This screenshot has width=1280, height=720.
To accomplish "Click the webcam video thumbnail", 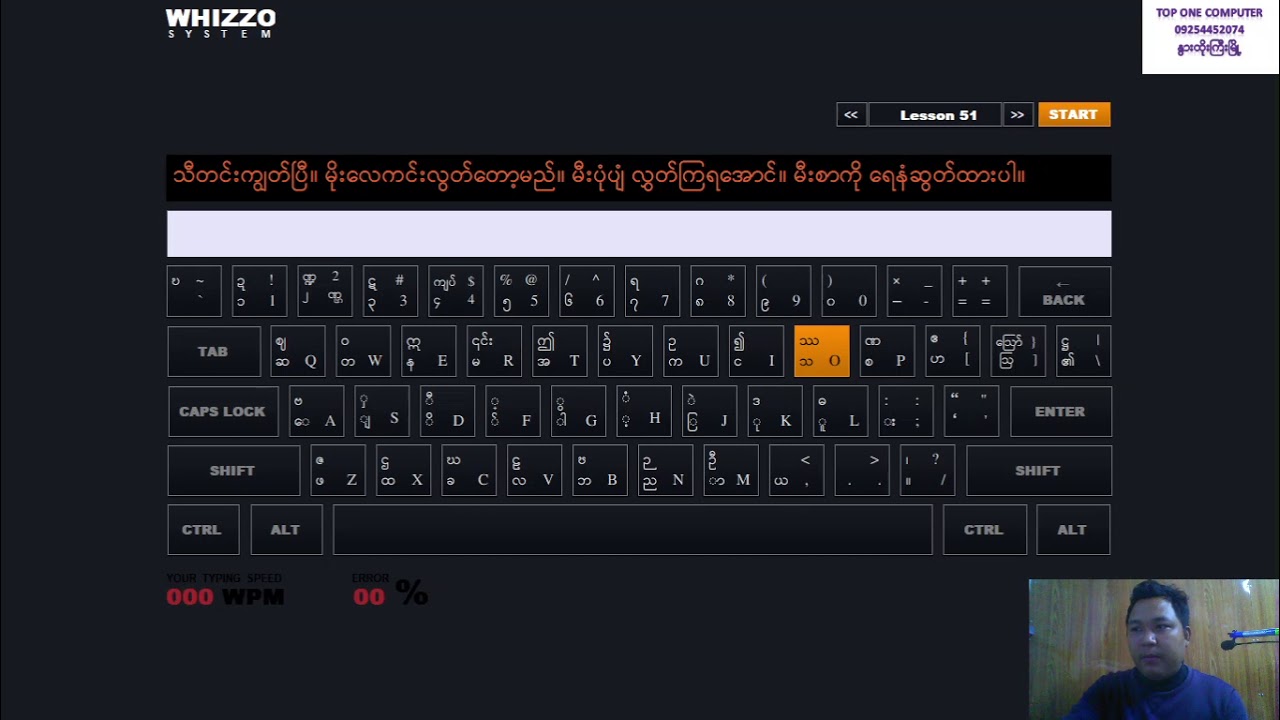I will (1154, 649).
